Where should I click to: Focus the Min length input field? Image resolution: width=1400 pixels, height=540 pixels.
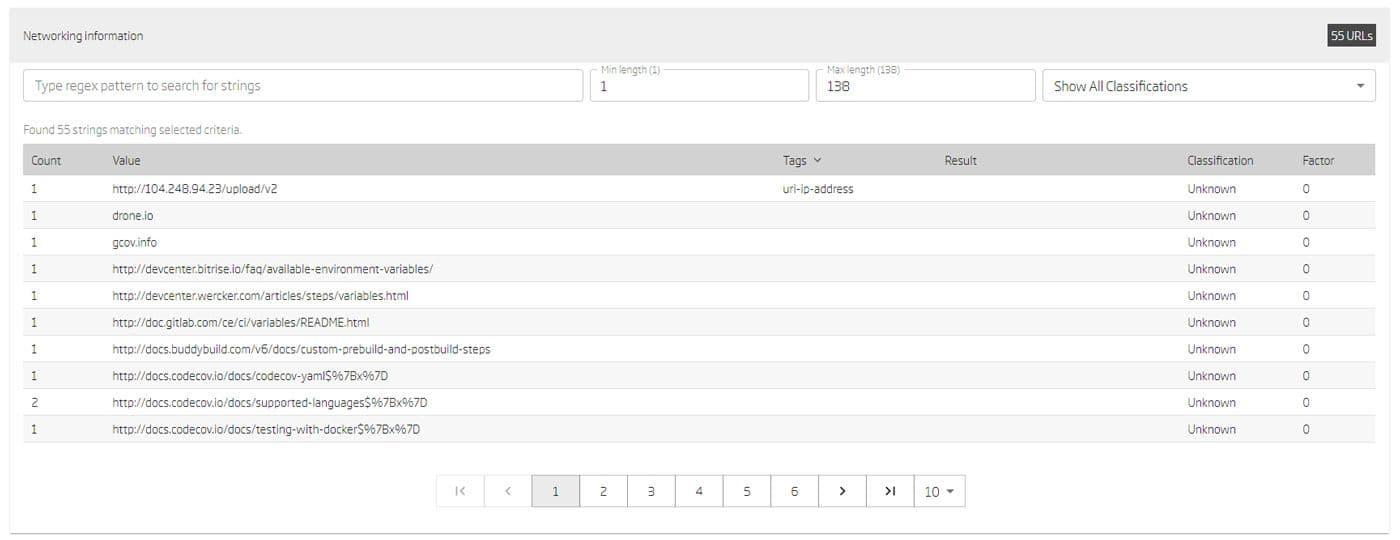(698, 87)
